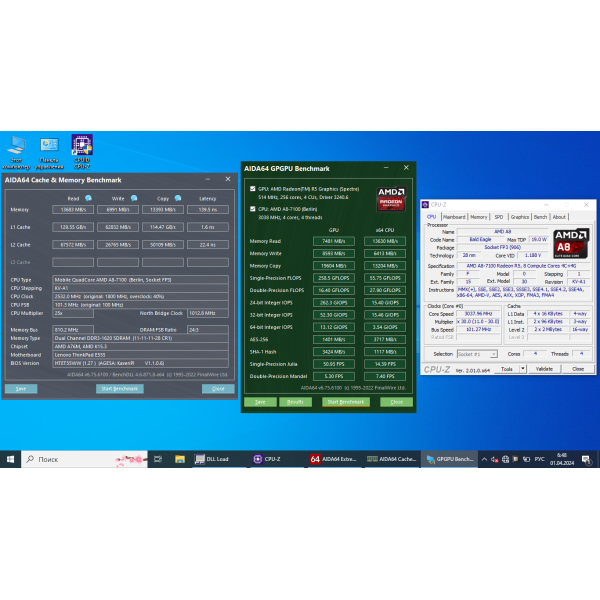Viewport: 600px width, 600px height.
Task: Click the GPU Single-Precision FLOPS 258.5 GFLOPS value
Action: [334, 278]
